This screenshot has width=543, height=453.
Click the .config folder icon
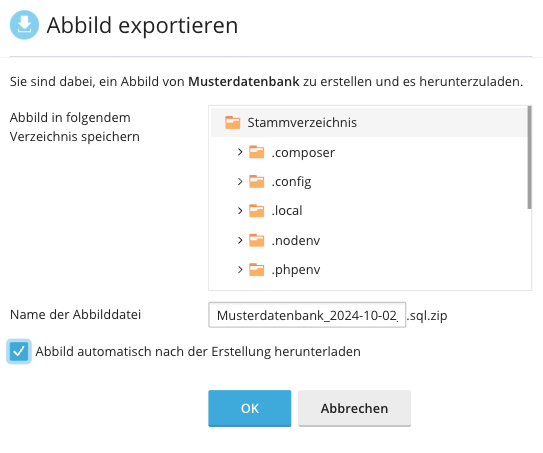click(x=257, y=181)
